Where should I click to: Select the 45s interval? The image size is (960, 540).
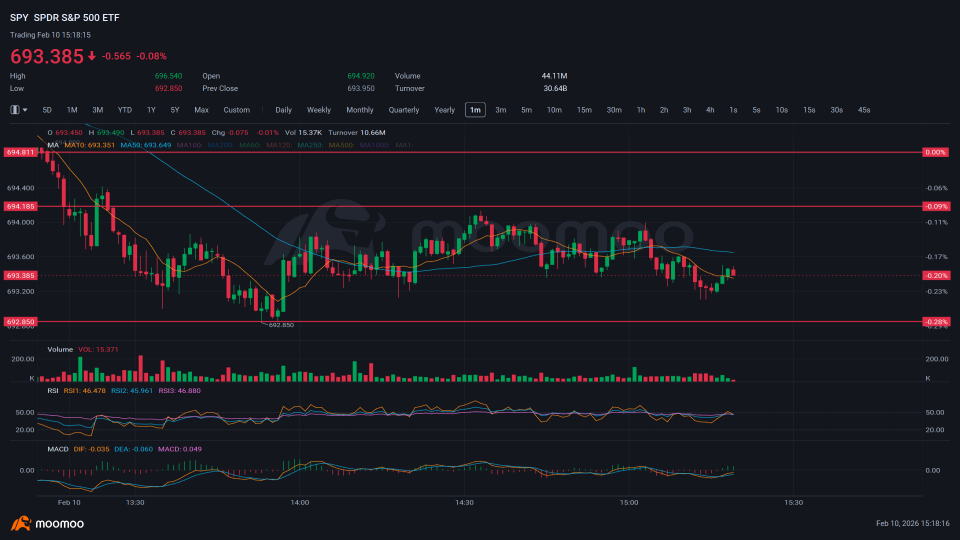pos(864,110)
